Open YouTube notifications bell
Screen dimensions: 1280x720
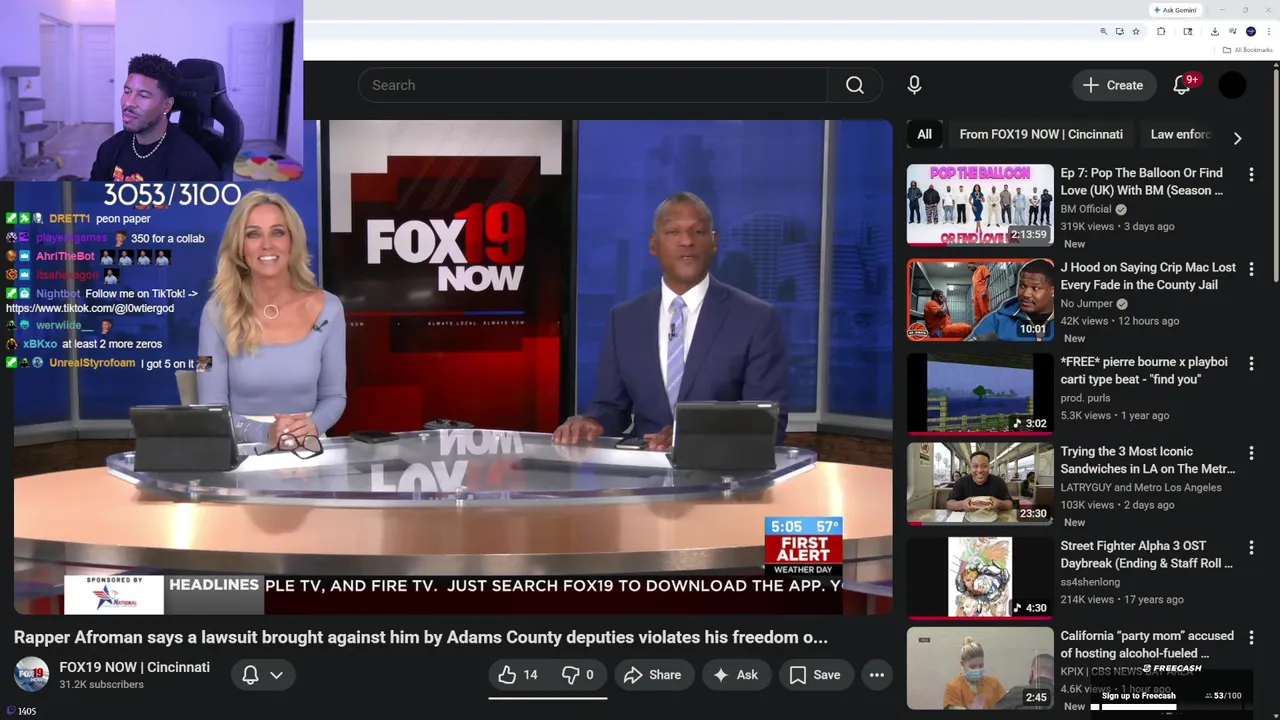point(1182,85)
